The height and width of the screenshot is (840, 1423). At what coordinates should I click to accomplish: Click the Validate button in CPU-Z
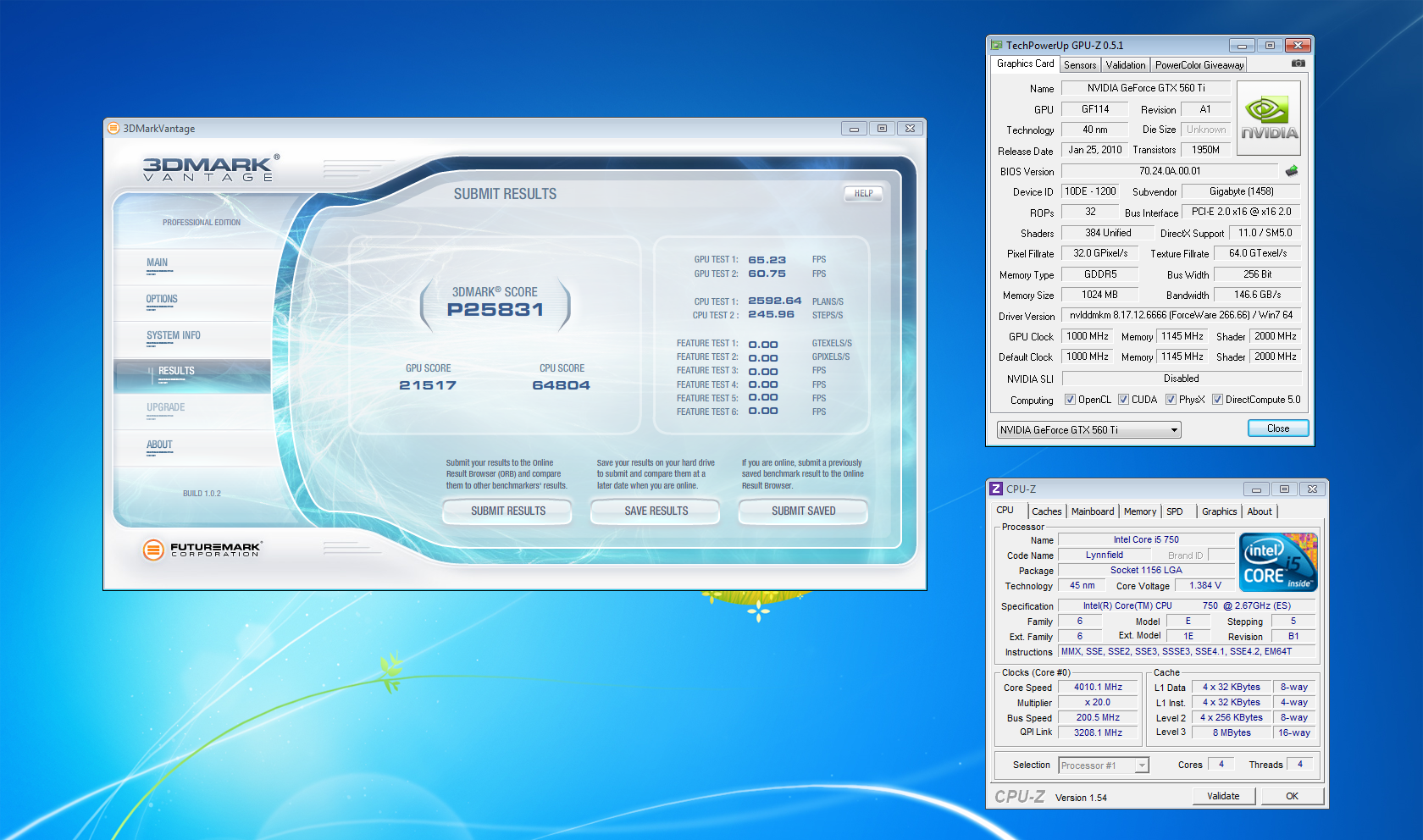click(x=1223, y=796)
